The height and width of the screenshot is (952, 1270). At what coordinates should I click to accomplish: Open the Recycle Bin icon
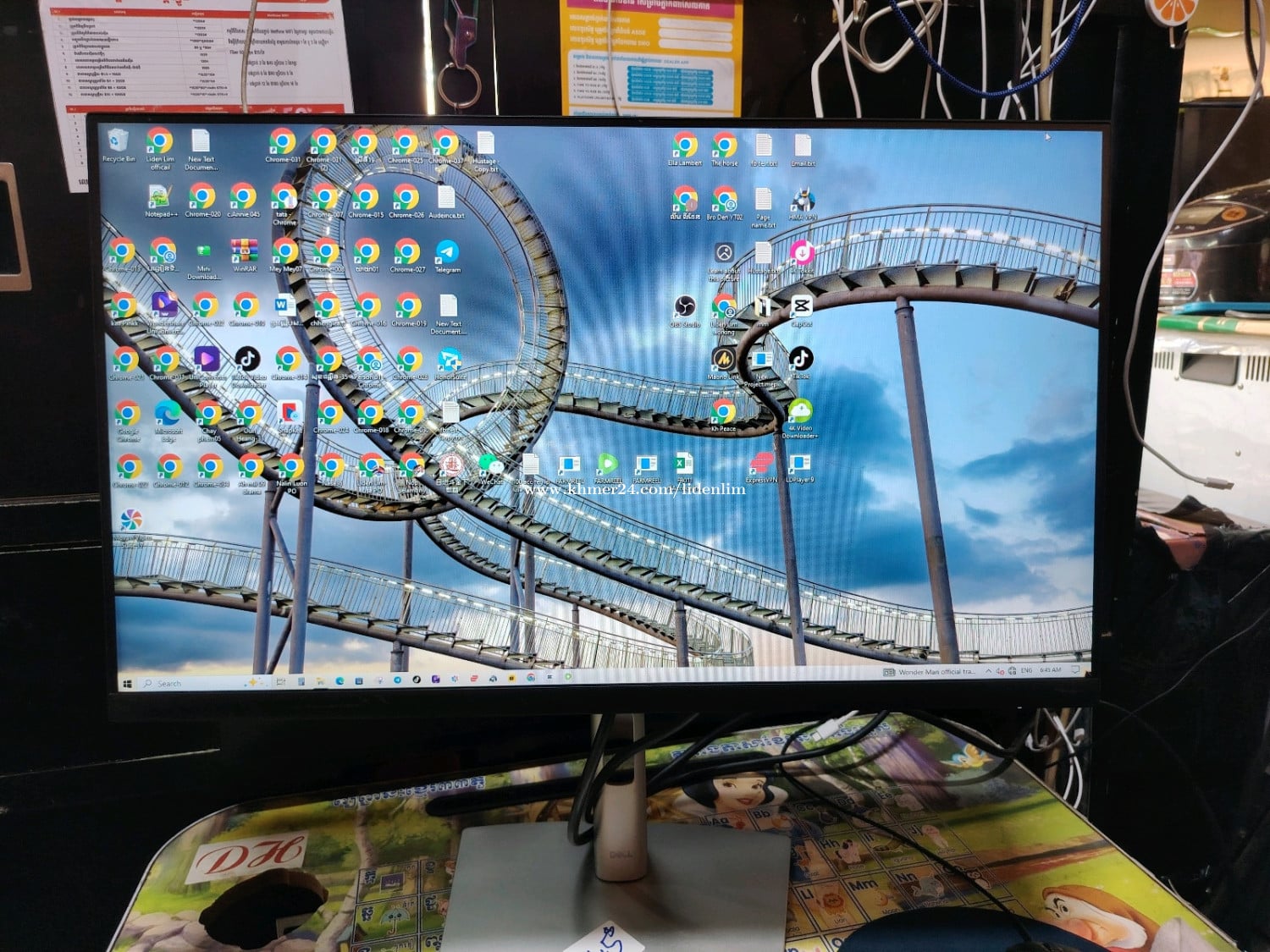119,142
